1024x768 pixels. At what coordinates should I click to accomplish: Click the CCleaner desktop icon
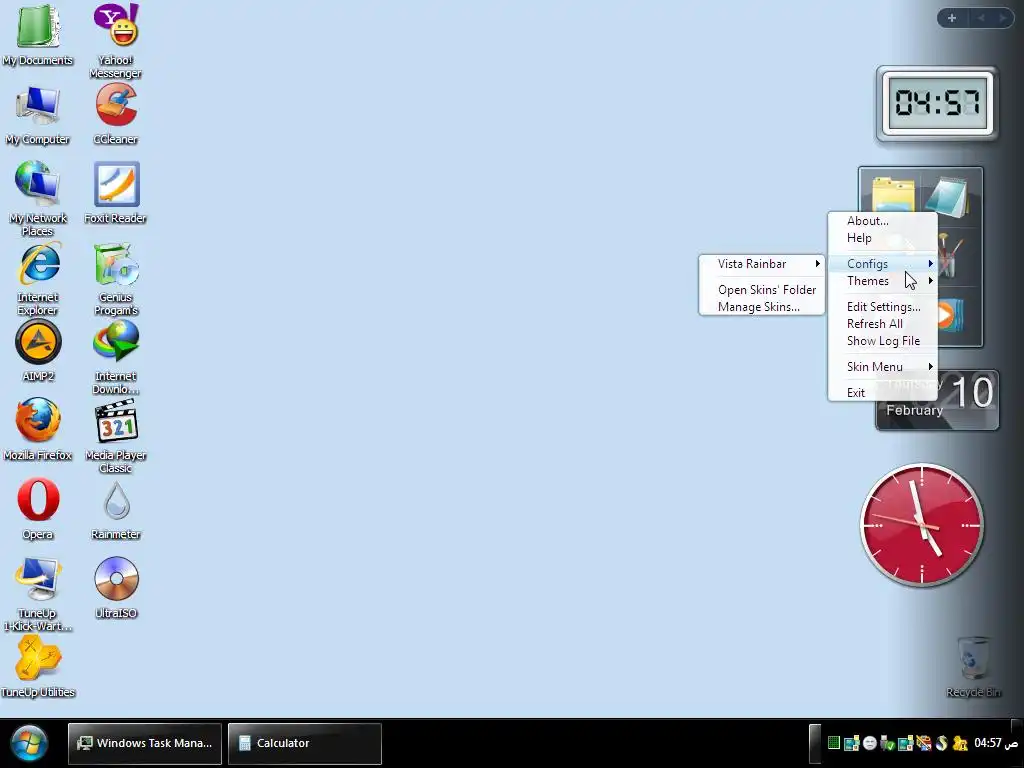click(116, 114)
